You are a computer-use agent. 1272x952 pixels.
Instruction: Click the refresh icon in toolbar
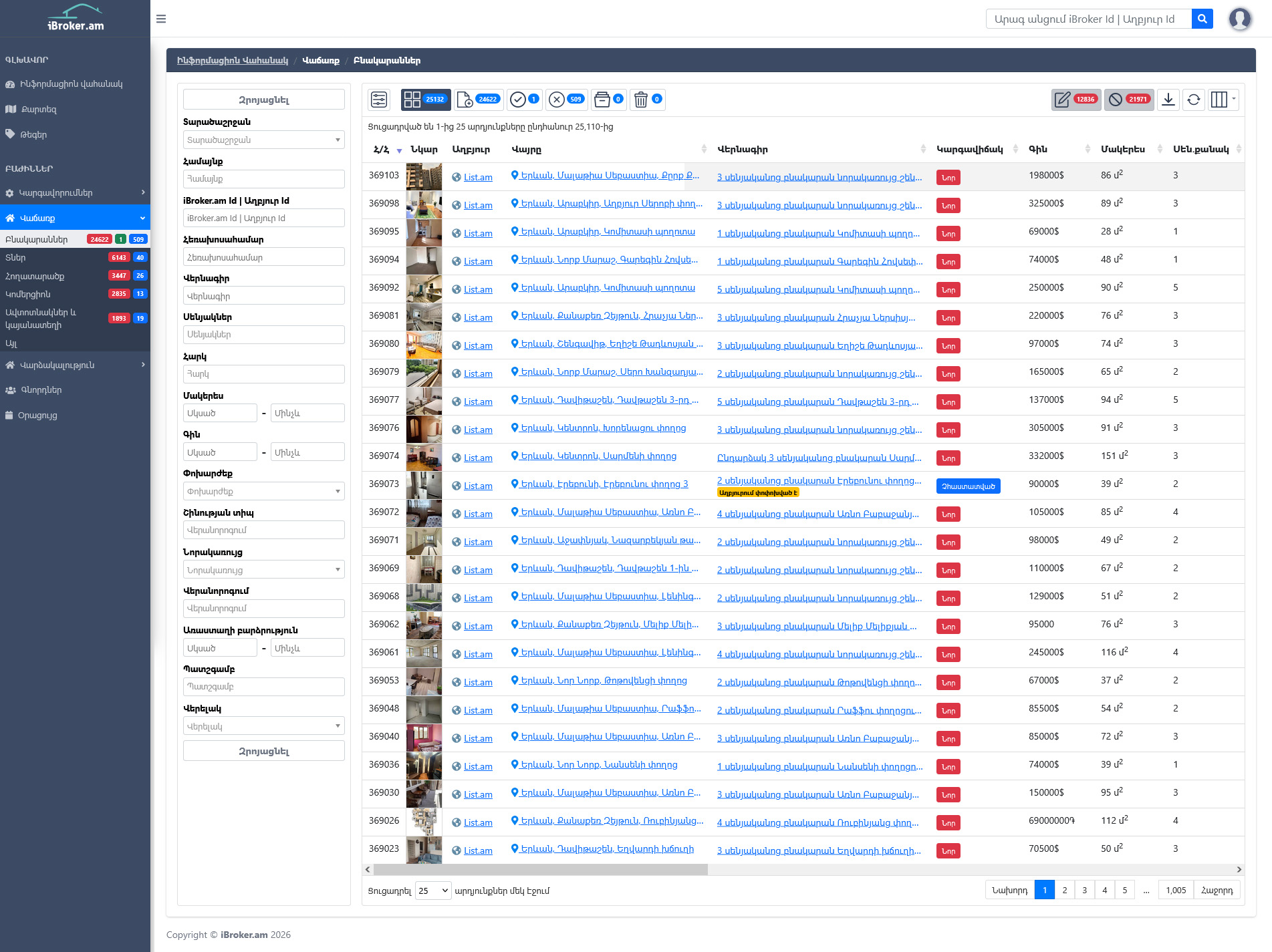click(1193, 100)
